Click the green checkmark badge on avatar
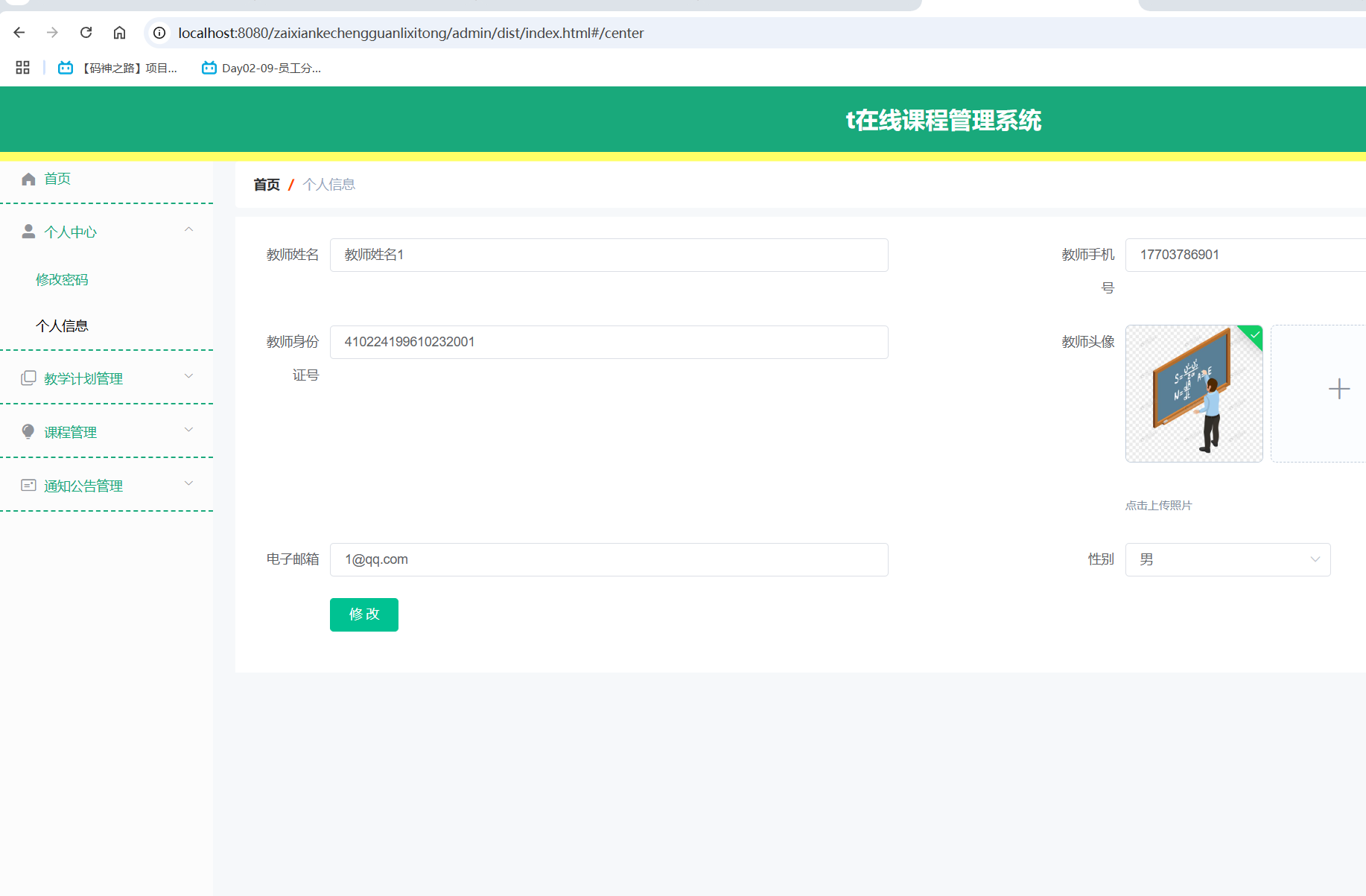The image size is (1366, 896). pos(1254,334)
